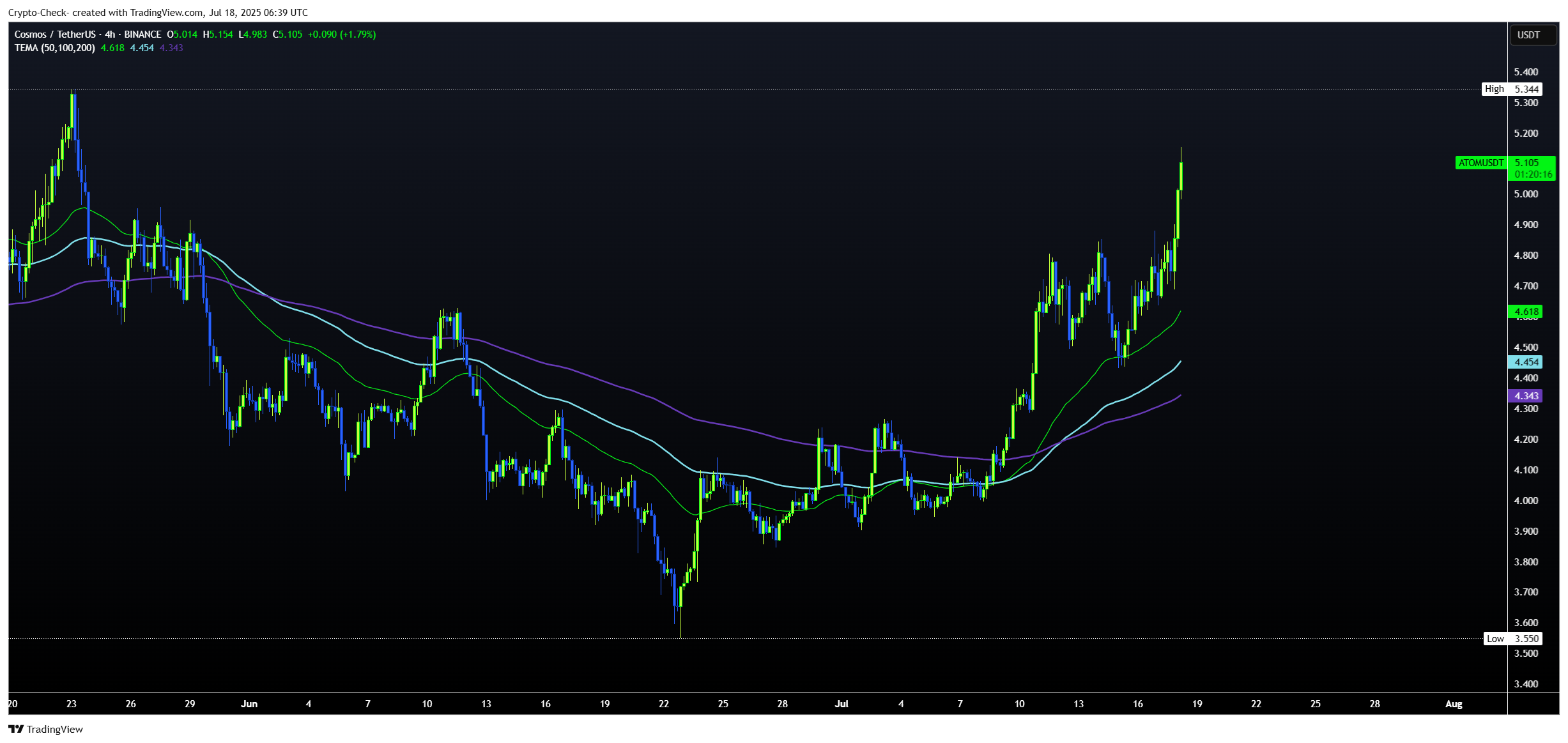Image resolution: width=1568 pixels, height=743 pixels.
Task: Click the 3.400 price axis label
Action: pos(1526,684)
